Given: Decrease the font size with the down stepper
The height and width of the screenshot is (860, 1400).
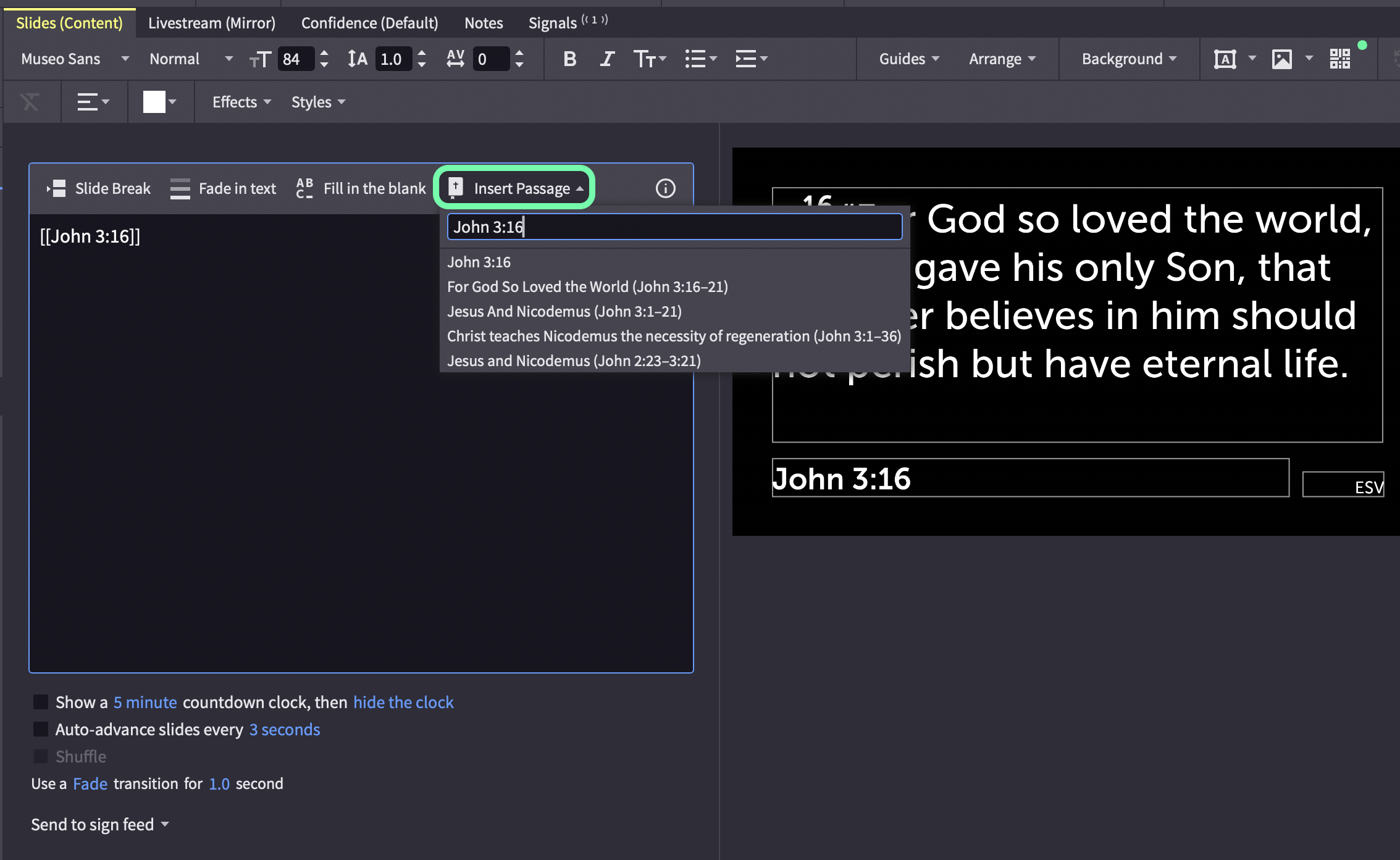Looking at the screenshot, I should pyautogui.click(x=324, y=65).
